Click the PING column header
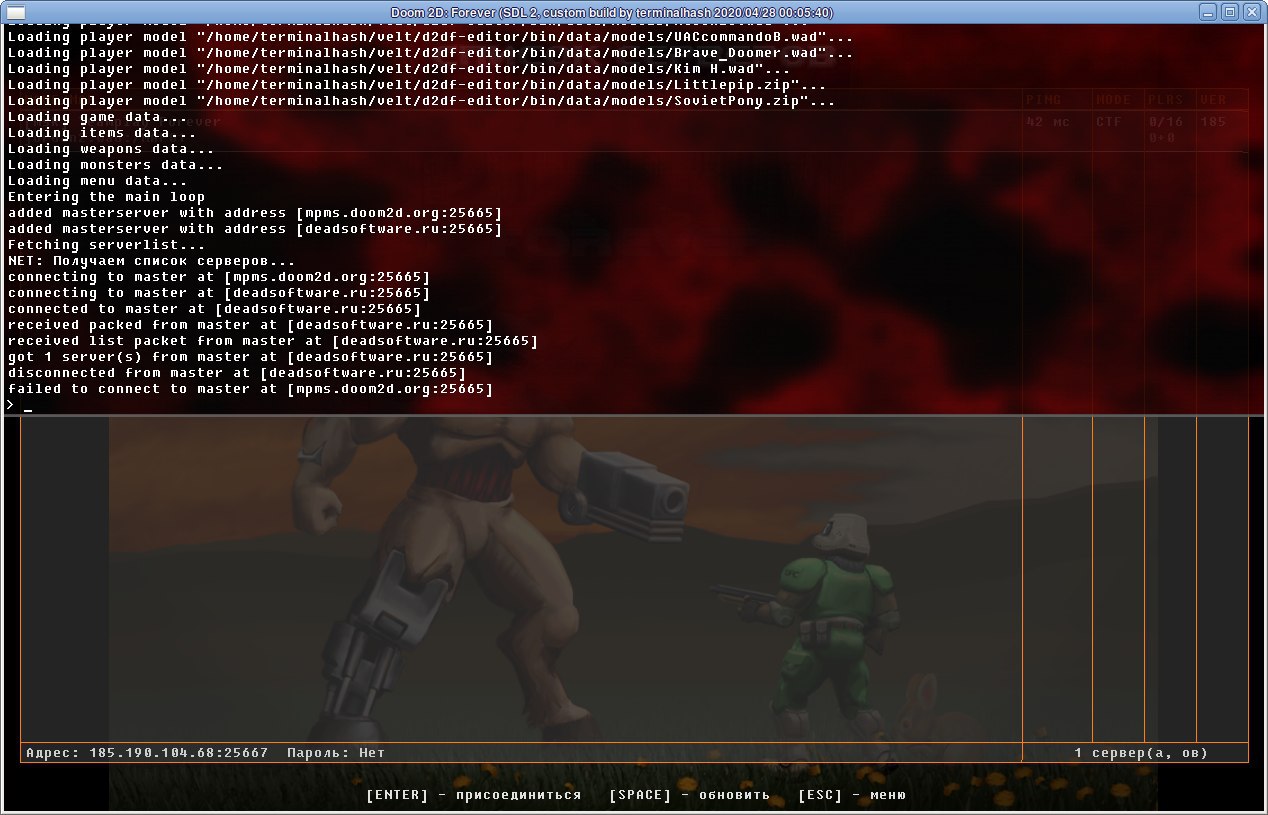1268x815 pixels. tap(1044, 100)
